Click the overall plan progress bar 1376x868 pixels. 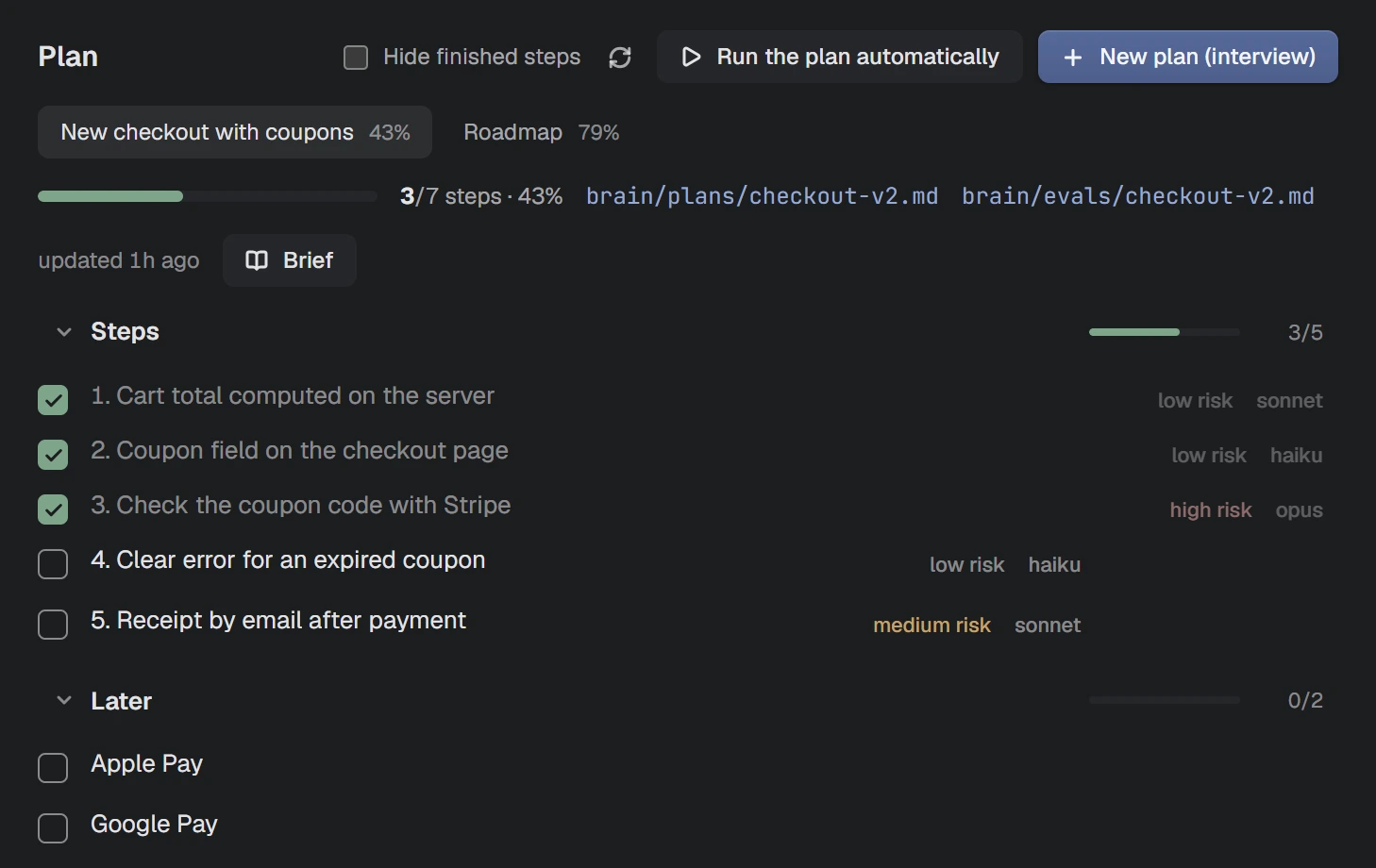click(x=208, y=196)
